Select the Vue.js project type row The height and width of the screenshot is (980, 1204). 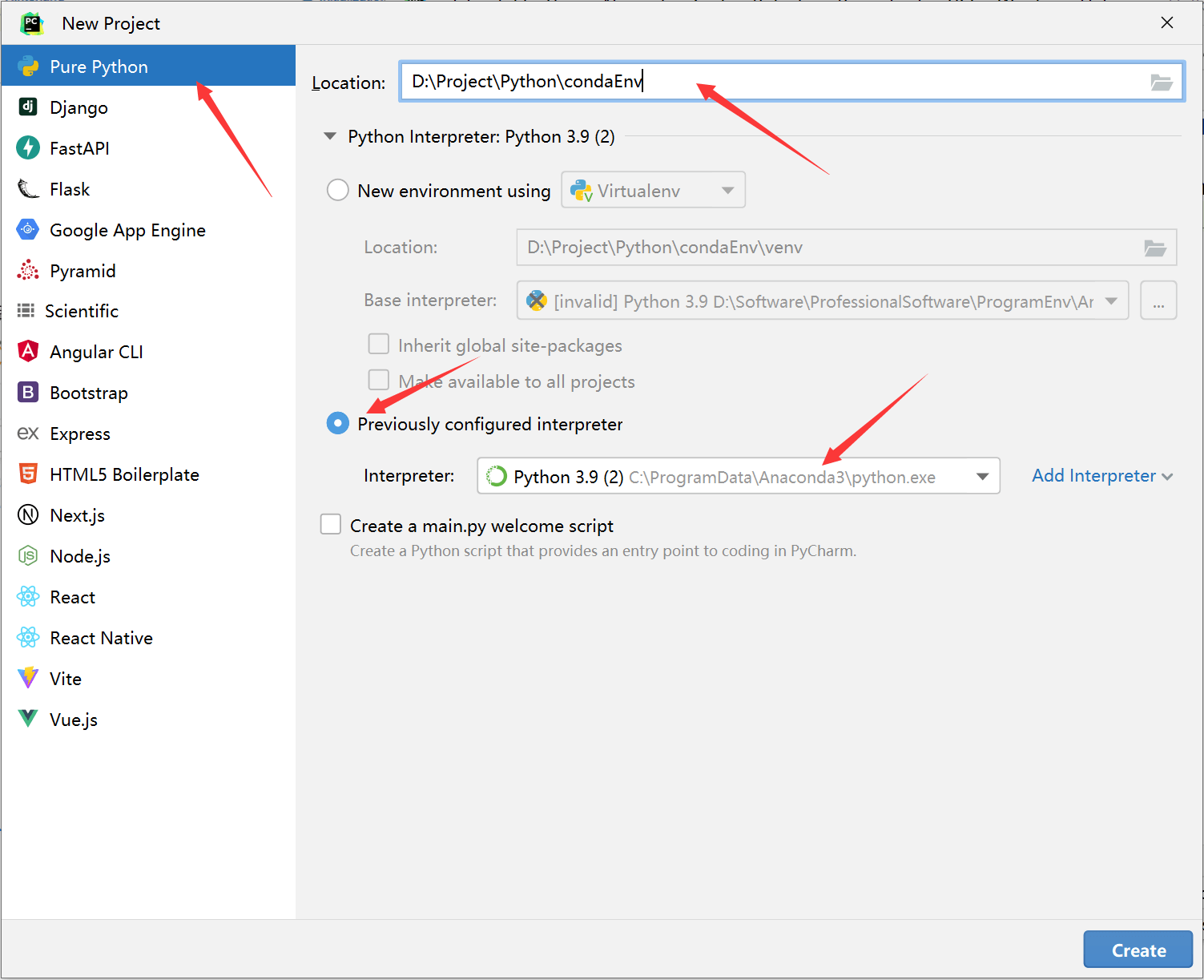click(x=148, y=720)
